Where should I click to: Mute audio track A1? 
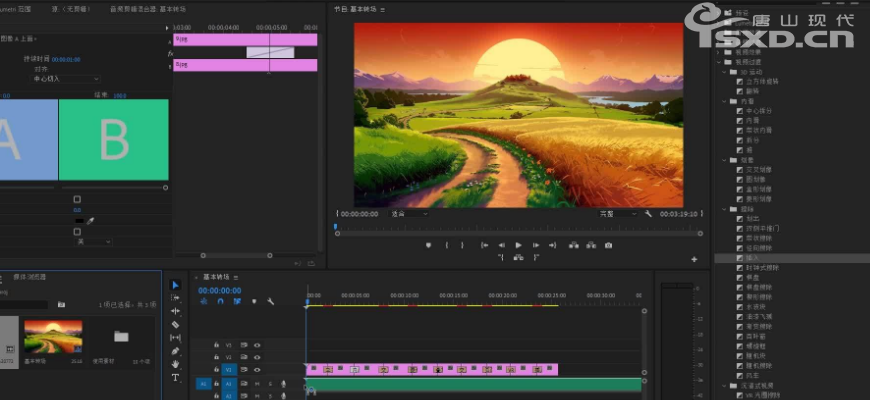pyautogui.click(x=257, y=383)
